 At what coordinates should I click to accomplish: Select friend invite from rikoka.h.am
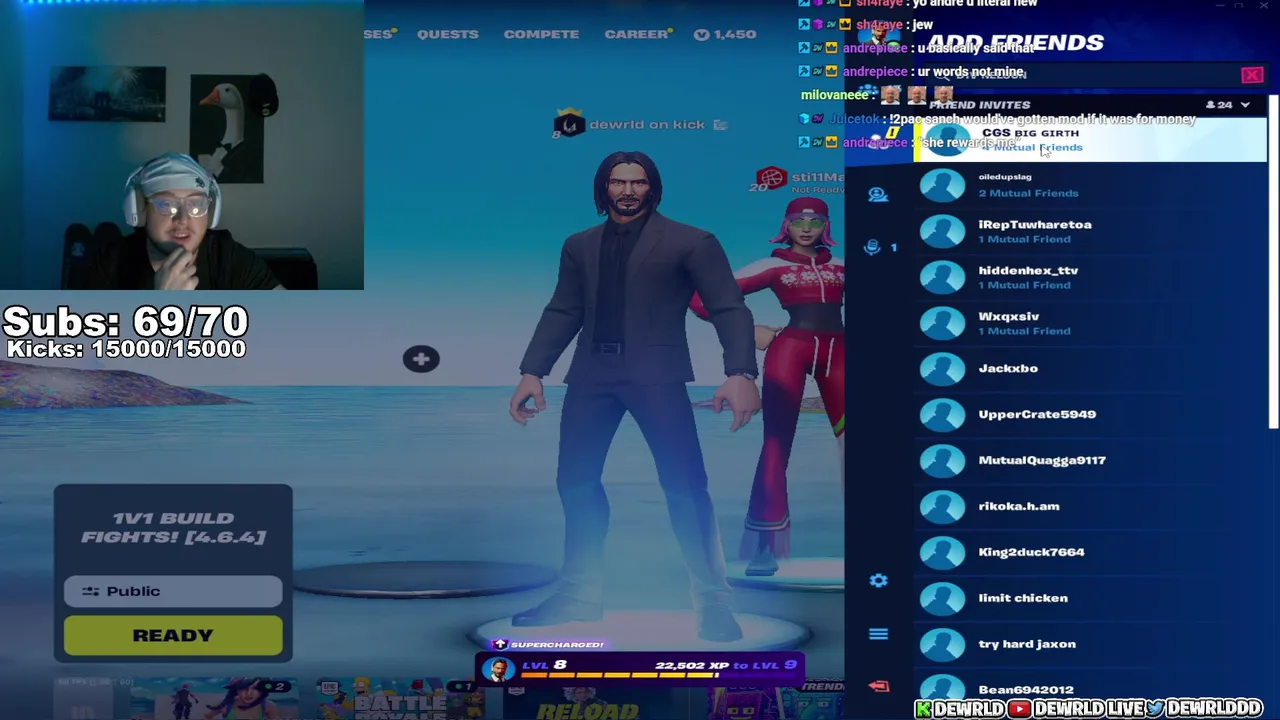point(1090,506)
